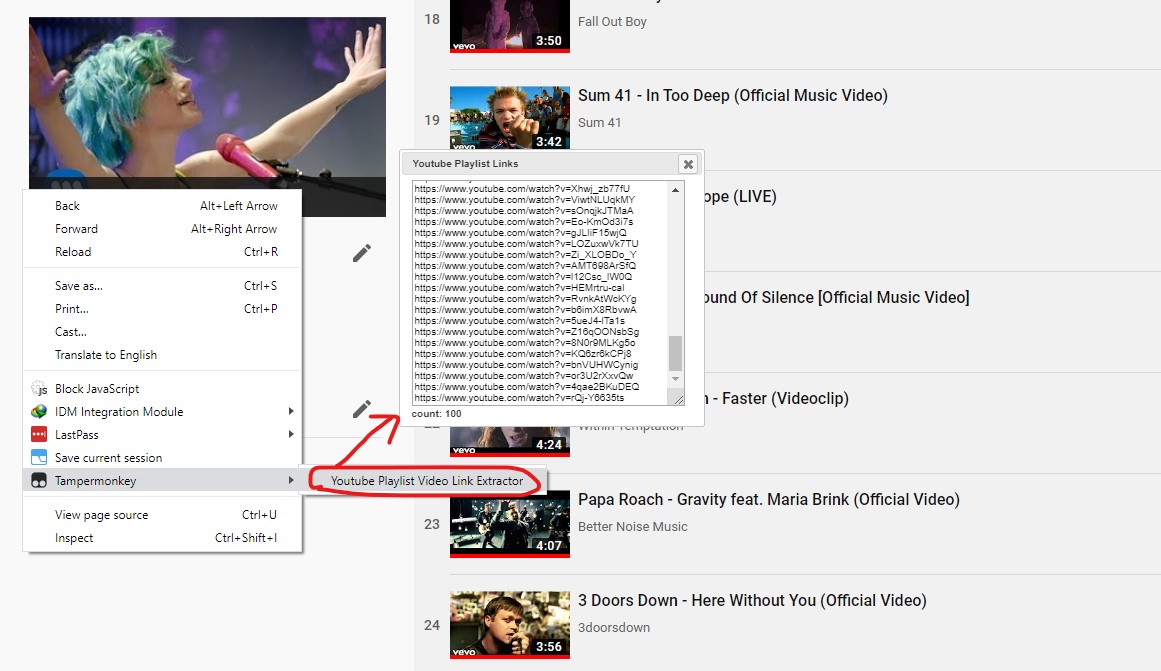Click the IDM Integration Module icon
1161x671 pixels.
coord(39,412)
